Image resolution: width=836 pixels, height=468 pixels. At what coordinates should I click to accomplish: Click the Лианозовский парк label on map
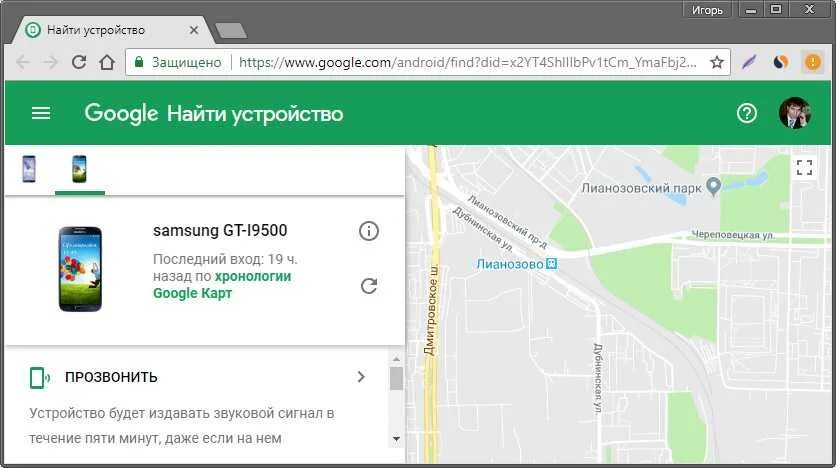click(x=641, y=188)
